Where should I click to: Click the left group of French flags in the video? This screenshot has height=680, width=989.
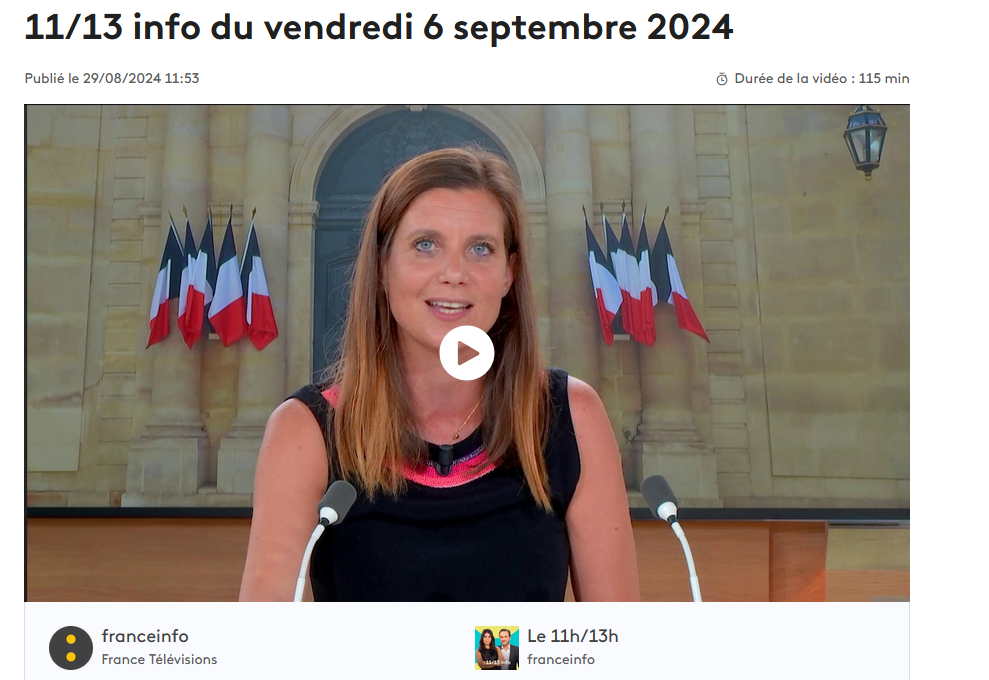pyautogui.click(x=213, y=279)
